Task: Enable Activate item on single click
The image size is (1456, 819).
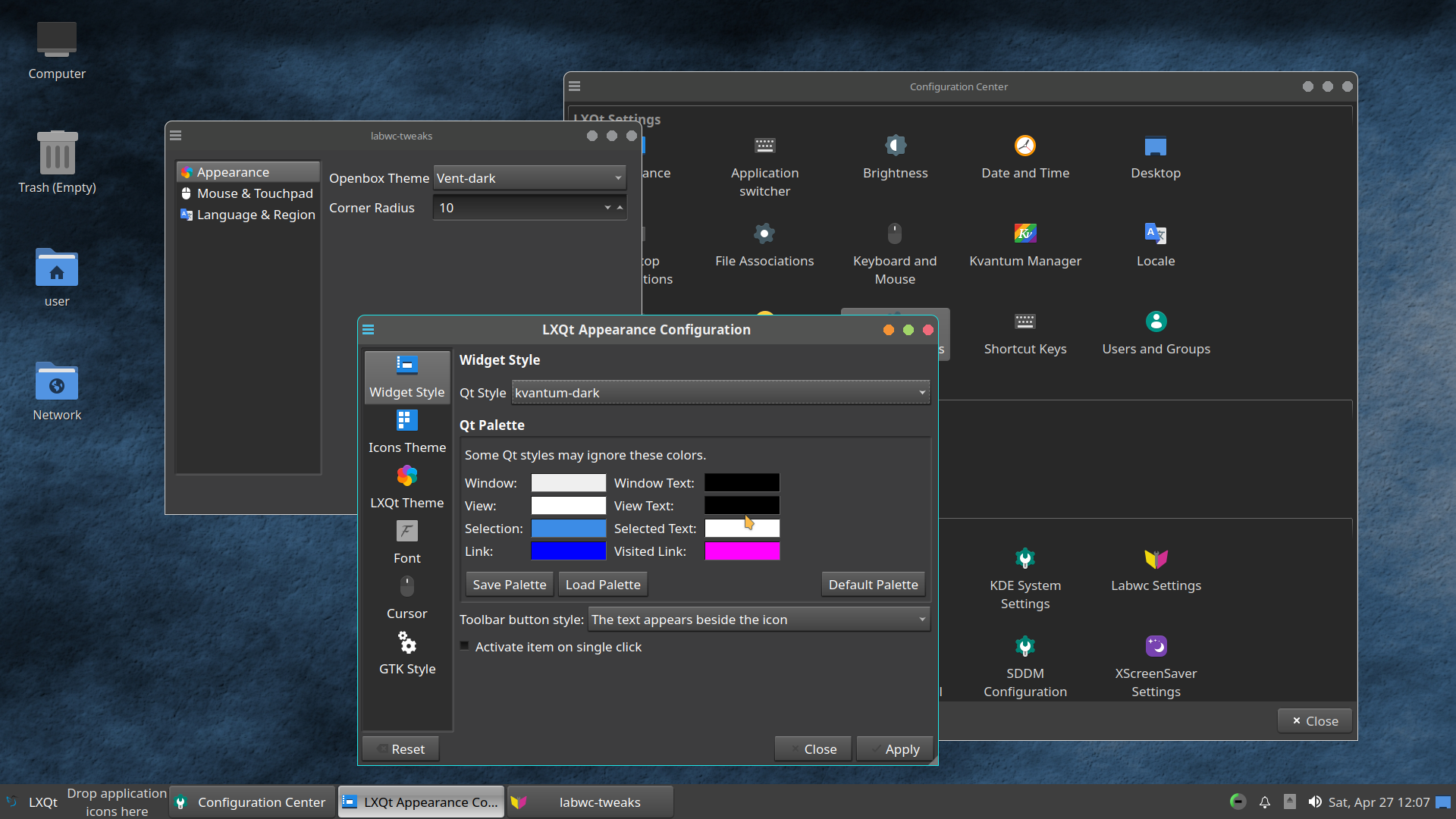Action: pyautogui.click(x=465, y=646)
